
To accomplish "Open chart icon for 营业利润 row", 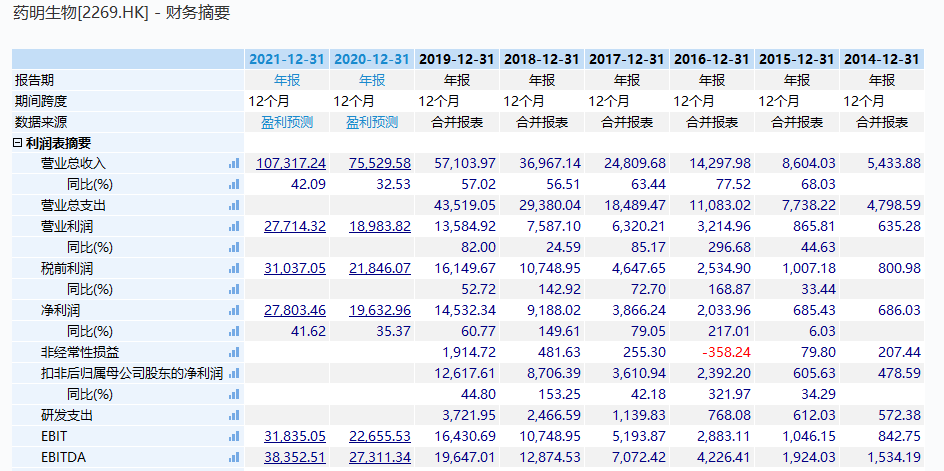I will click(234, 226).
